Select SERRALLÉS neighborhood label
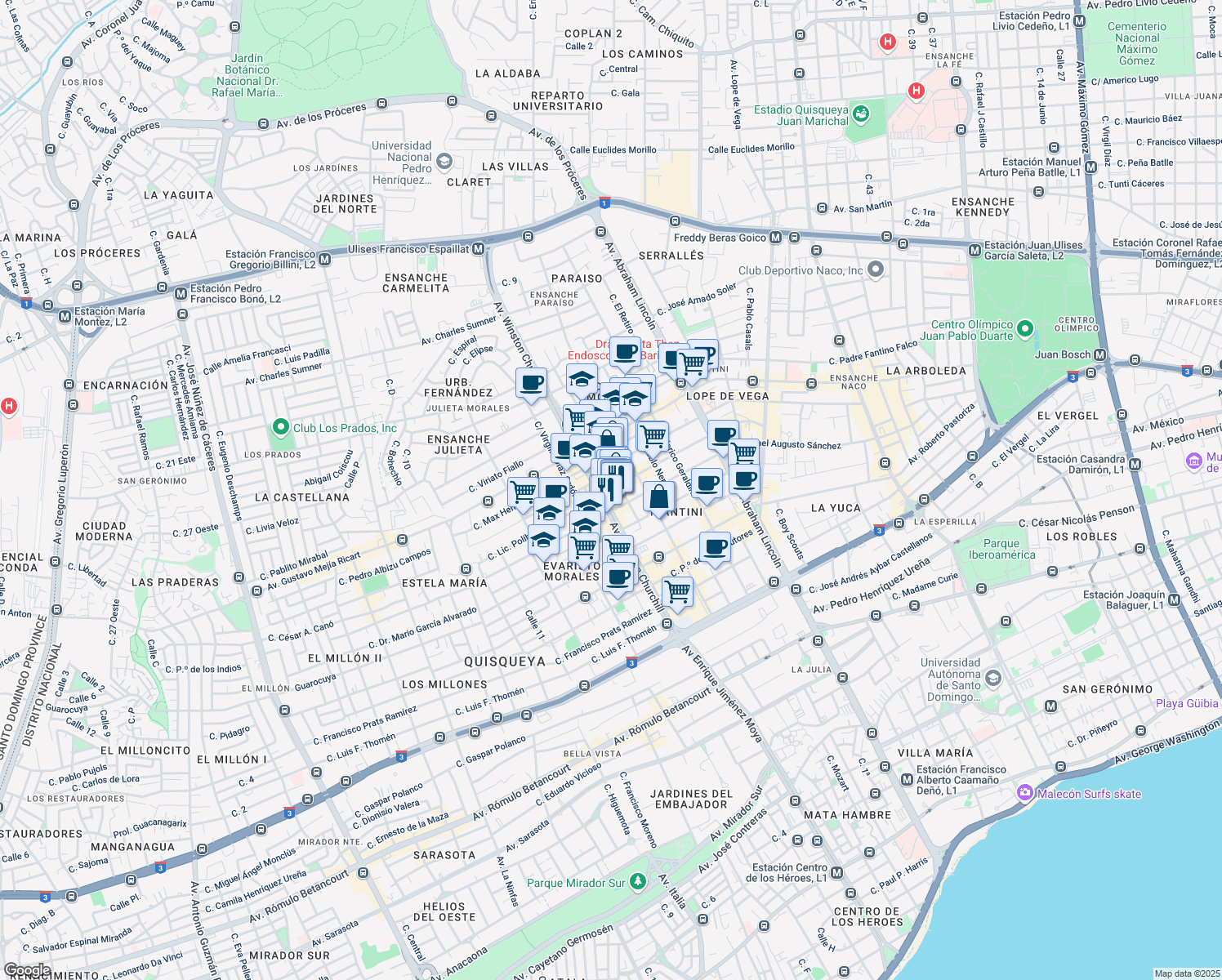 tap(671, 256)
